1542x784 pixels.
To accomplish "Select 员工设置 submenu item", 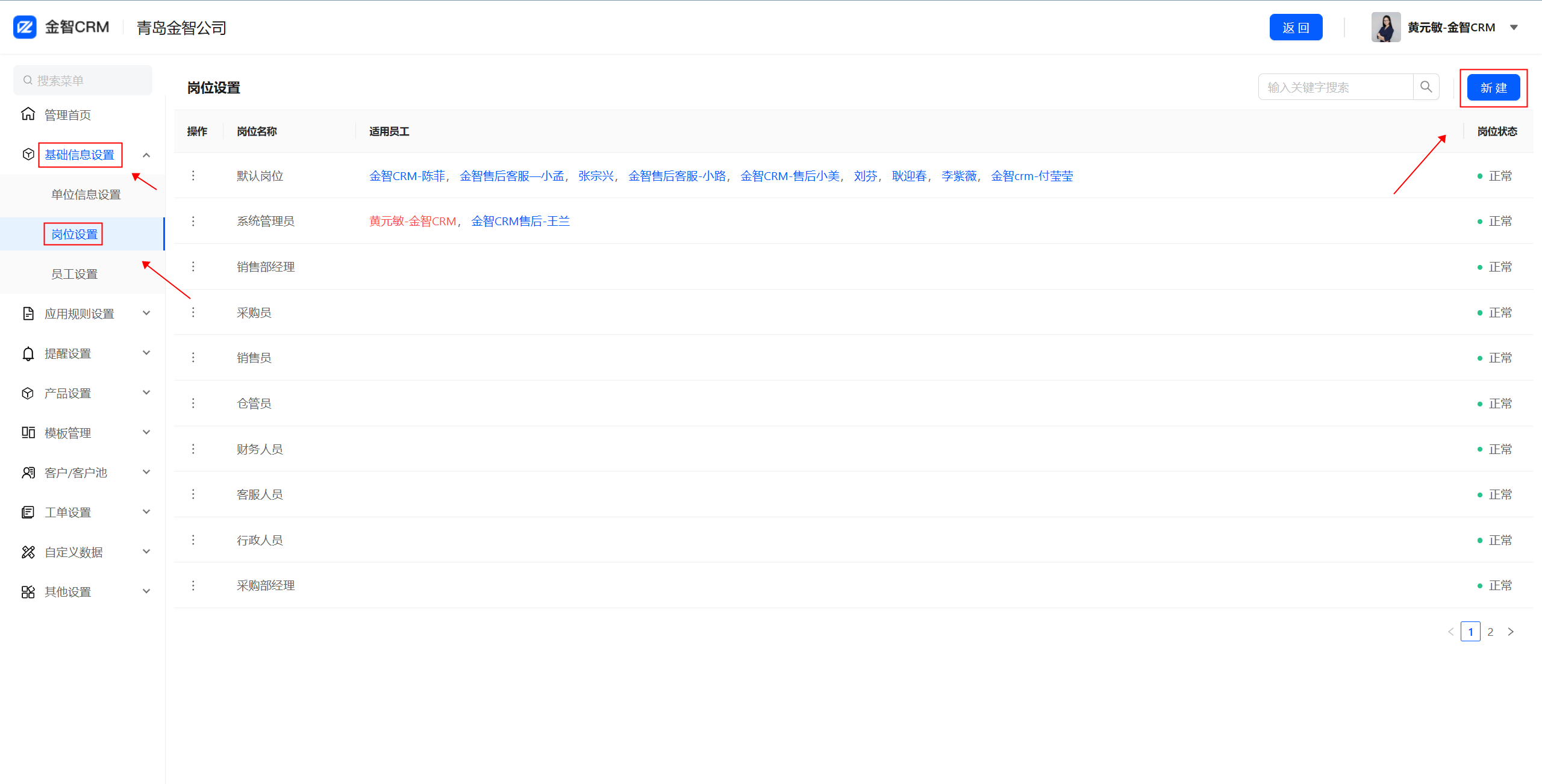I will pos(74,274).
